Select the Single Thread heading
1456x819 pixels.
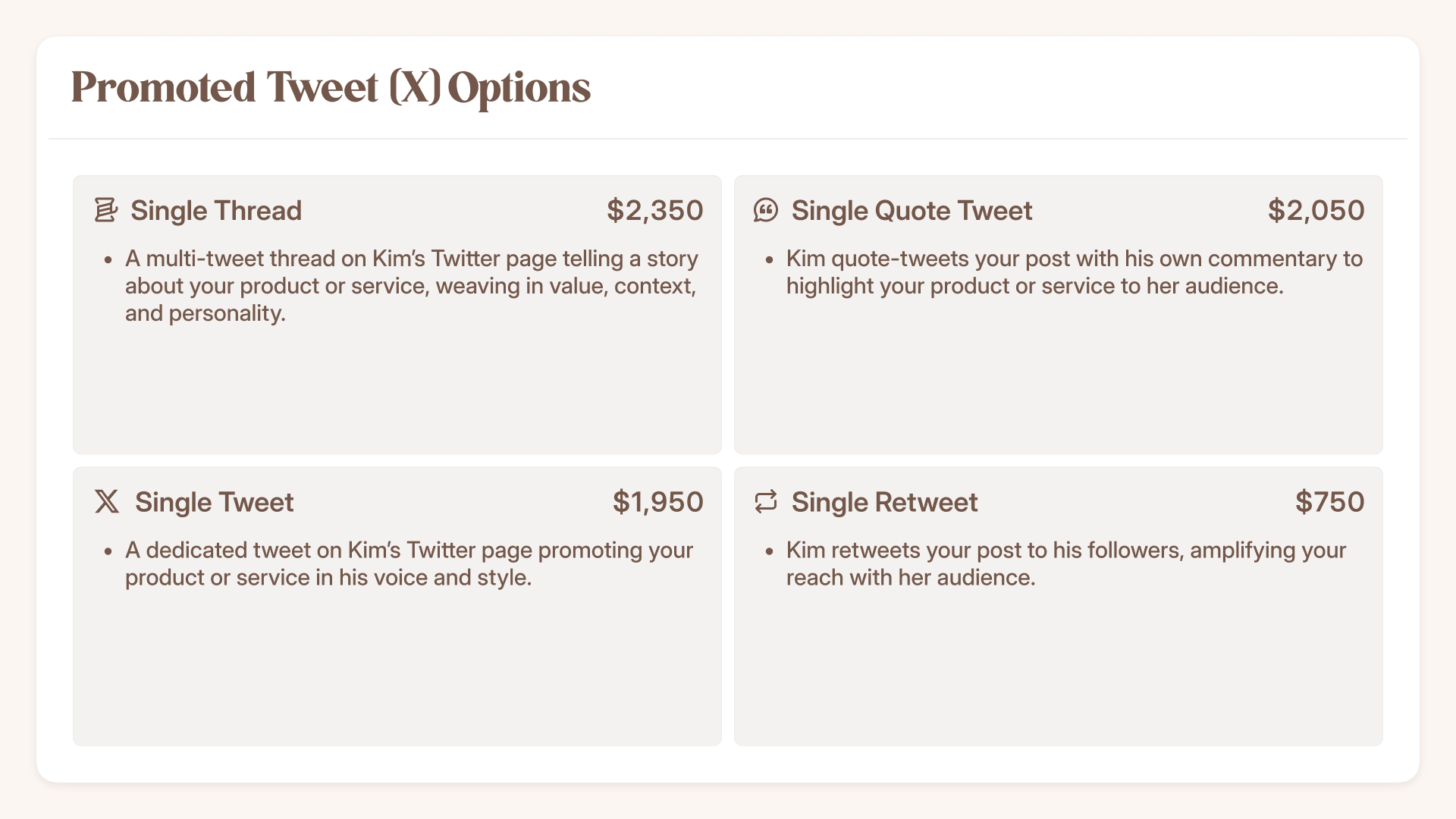[216, 210]
